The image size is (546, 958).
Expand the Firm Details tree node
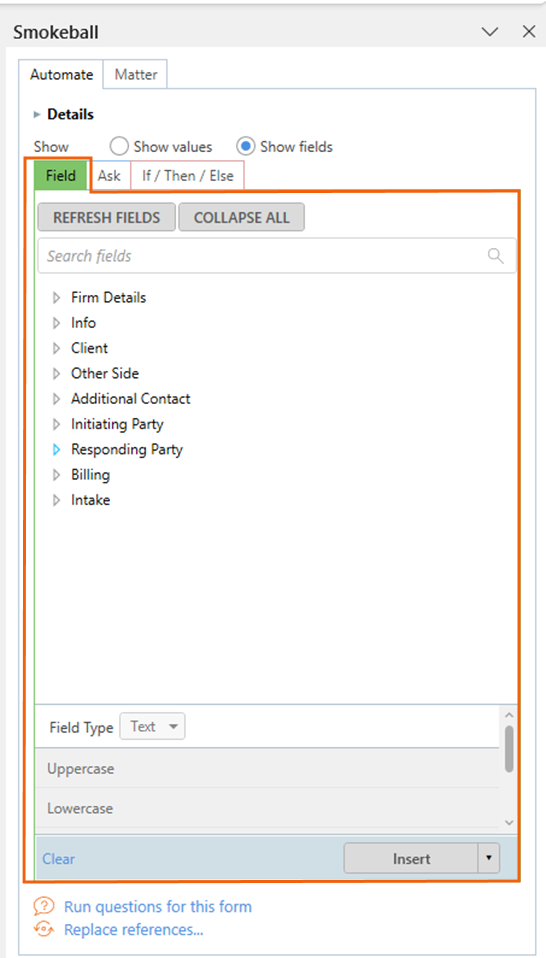pos(57,298)
